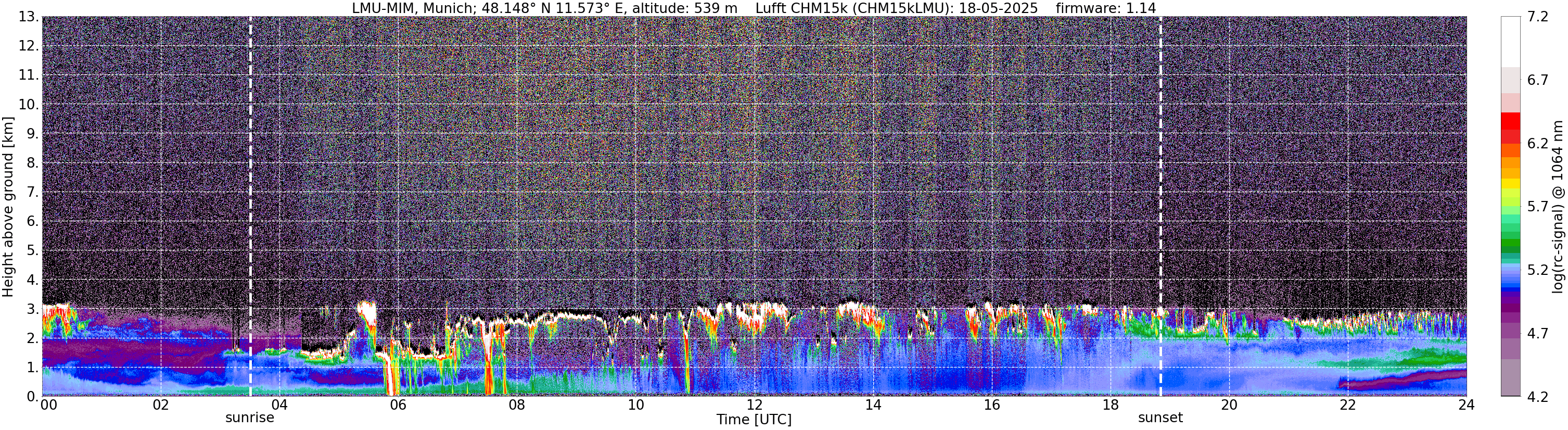The width and height of the screenshot is (1568, 430).
Task: Click the height axis tick label '2.'
Action: coord(32,338)
